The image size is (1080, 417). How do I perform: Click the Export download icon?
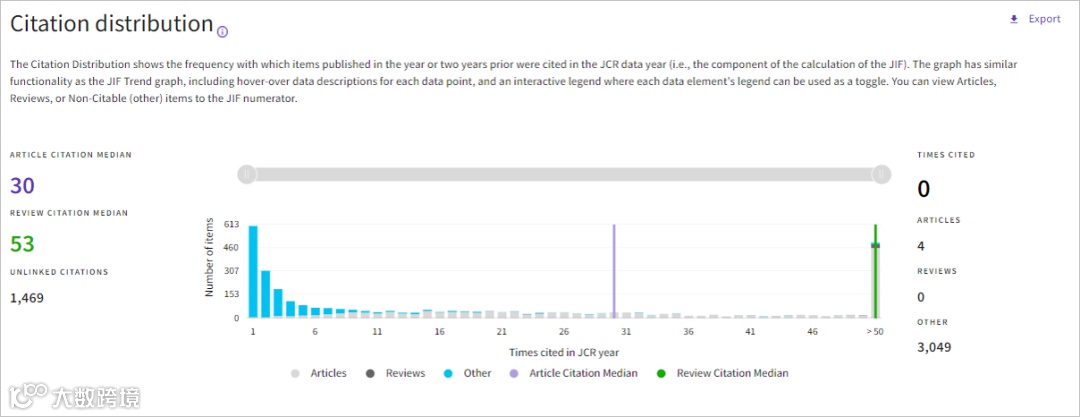pyautogui.click(x=1014, y=19)
